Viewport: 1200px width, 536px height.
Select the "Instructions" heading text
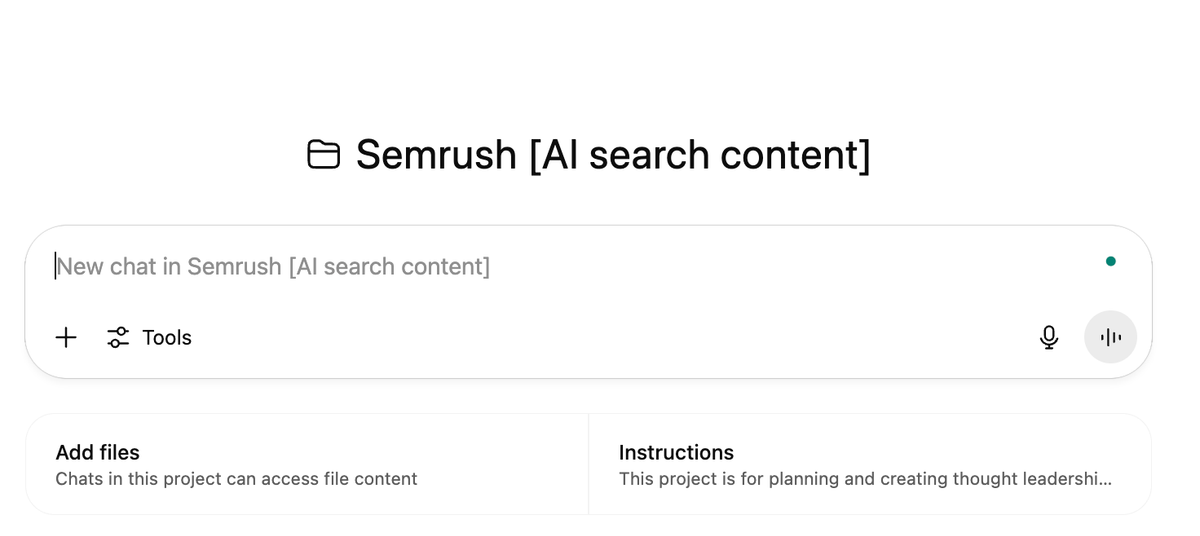pos(676,452)
